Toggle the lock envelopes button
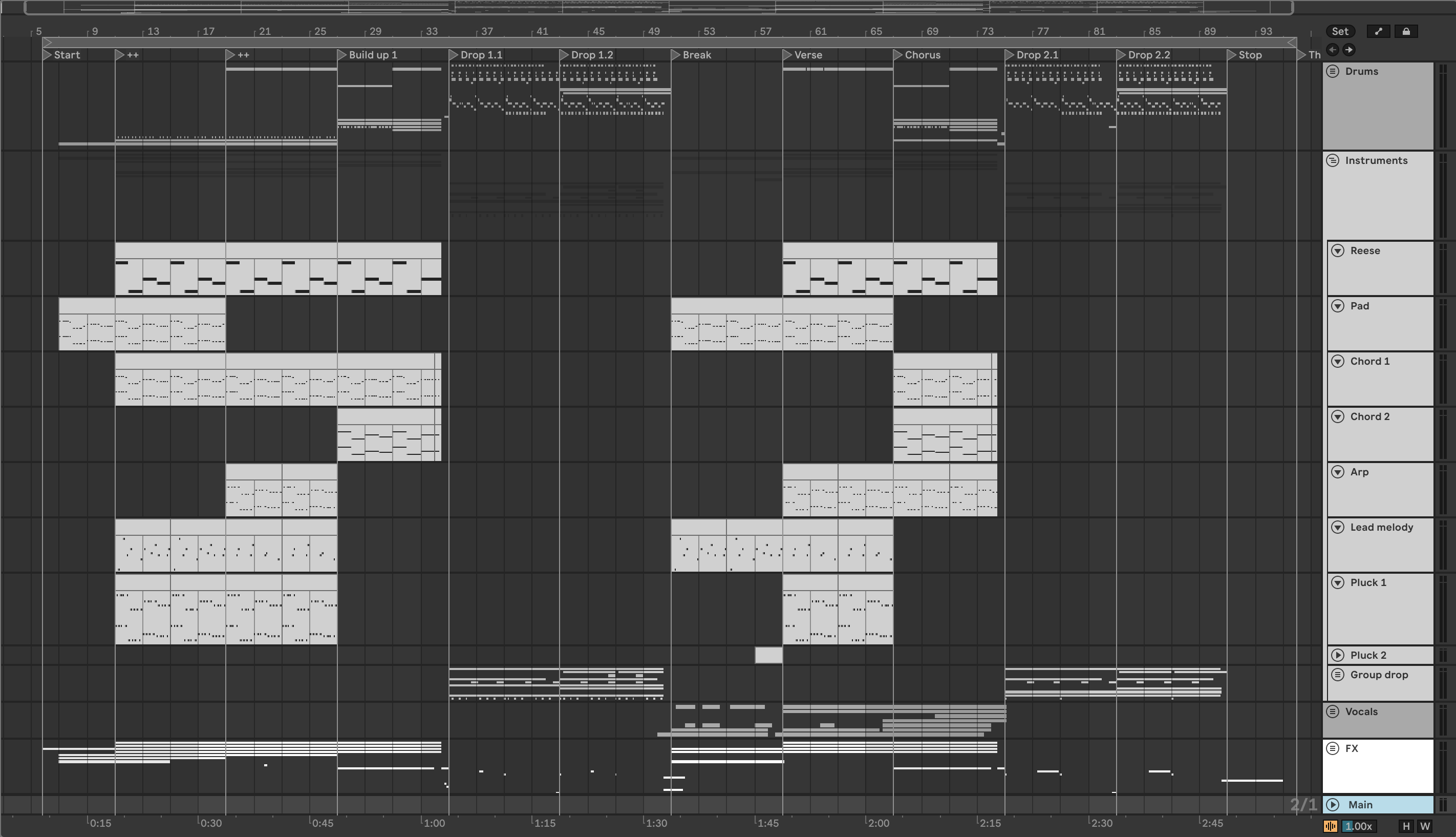Screen dimensions: 1456x837 point(1406,32)
